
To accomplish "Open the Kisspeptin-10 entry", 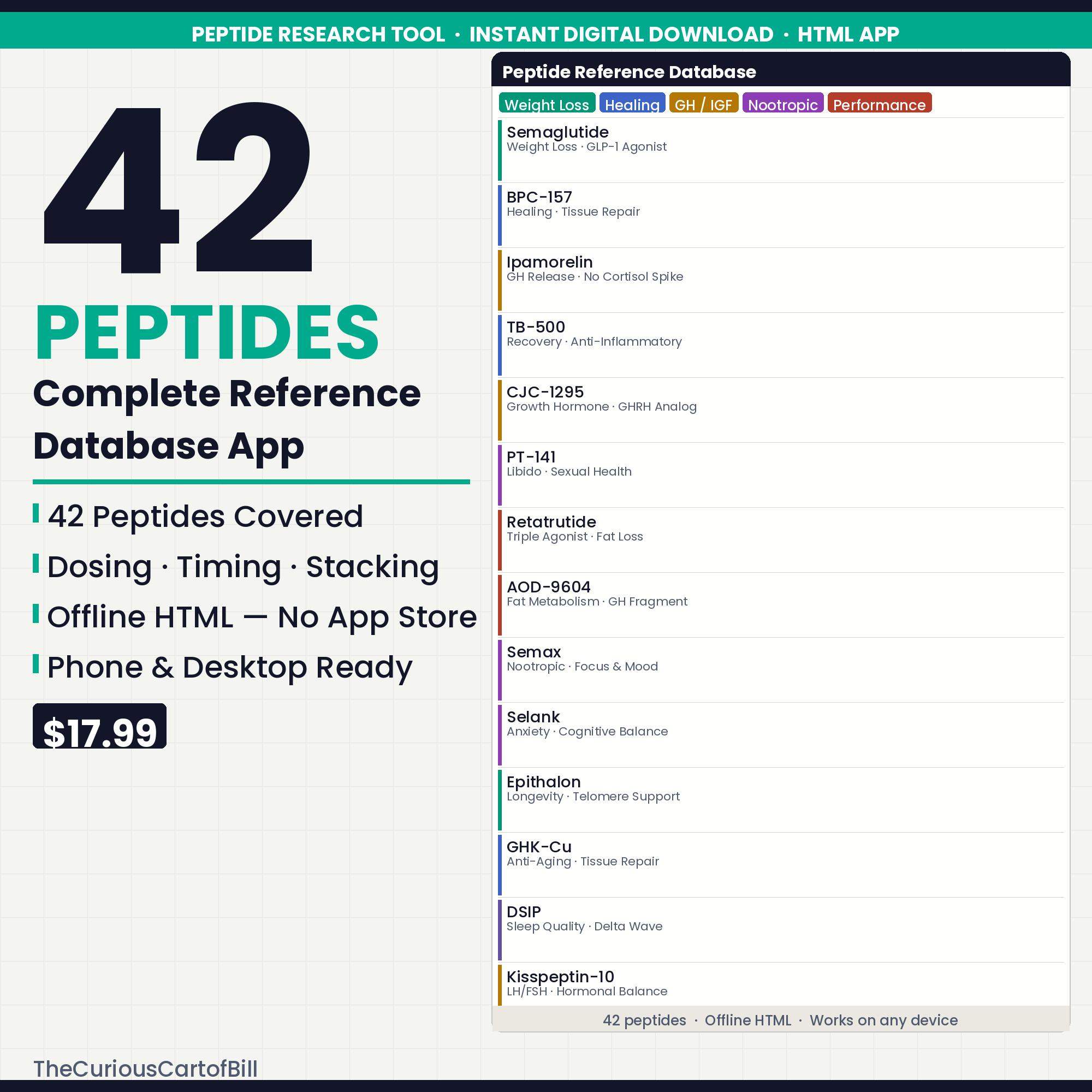I will pyautogui.click(x=781, y=985).
